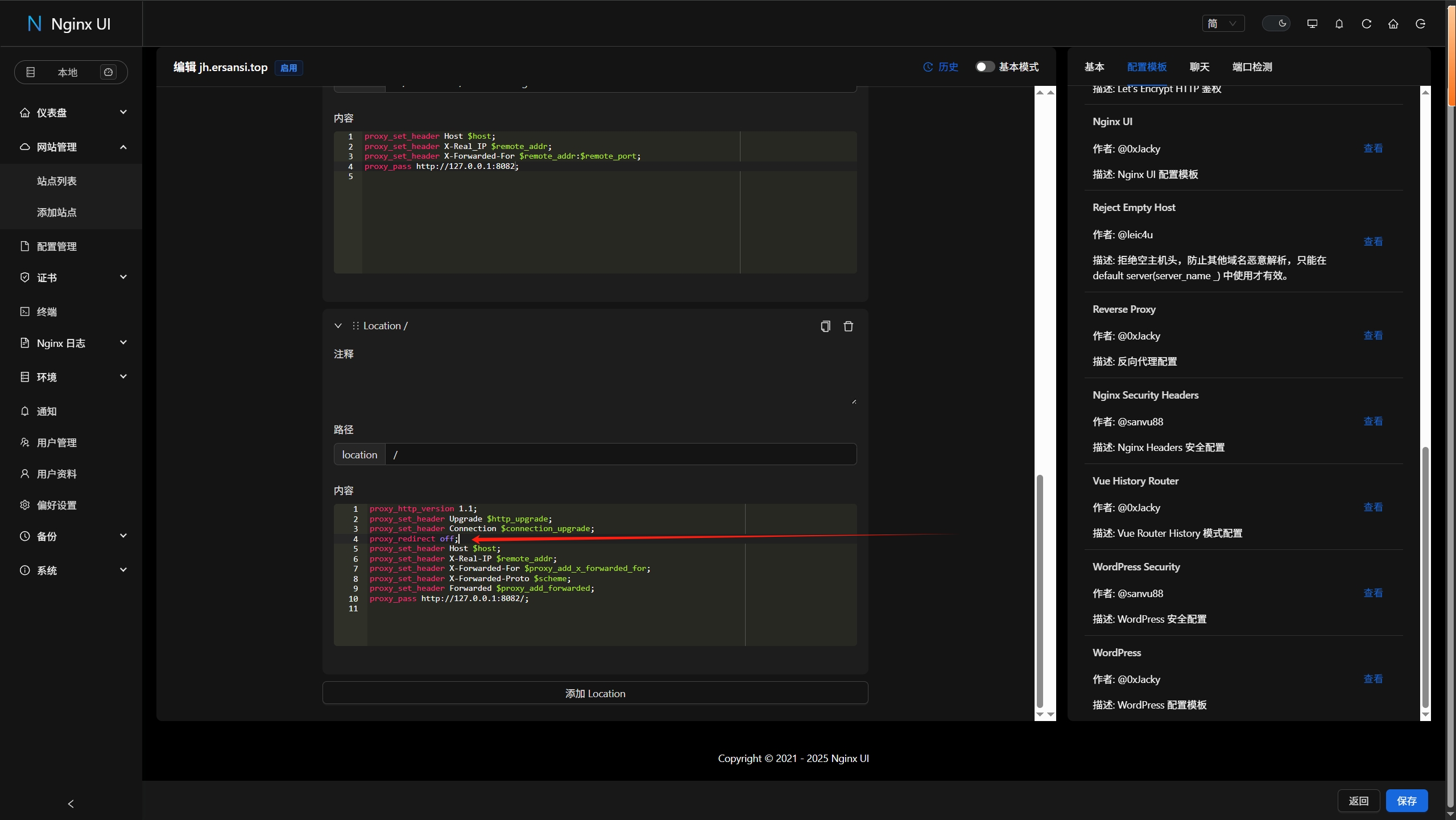1456x820 pixels.
Task: Click the desktop monitor icon in header
Action: (1312, 23)
